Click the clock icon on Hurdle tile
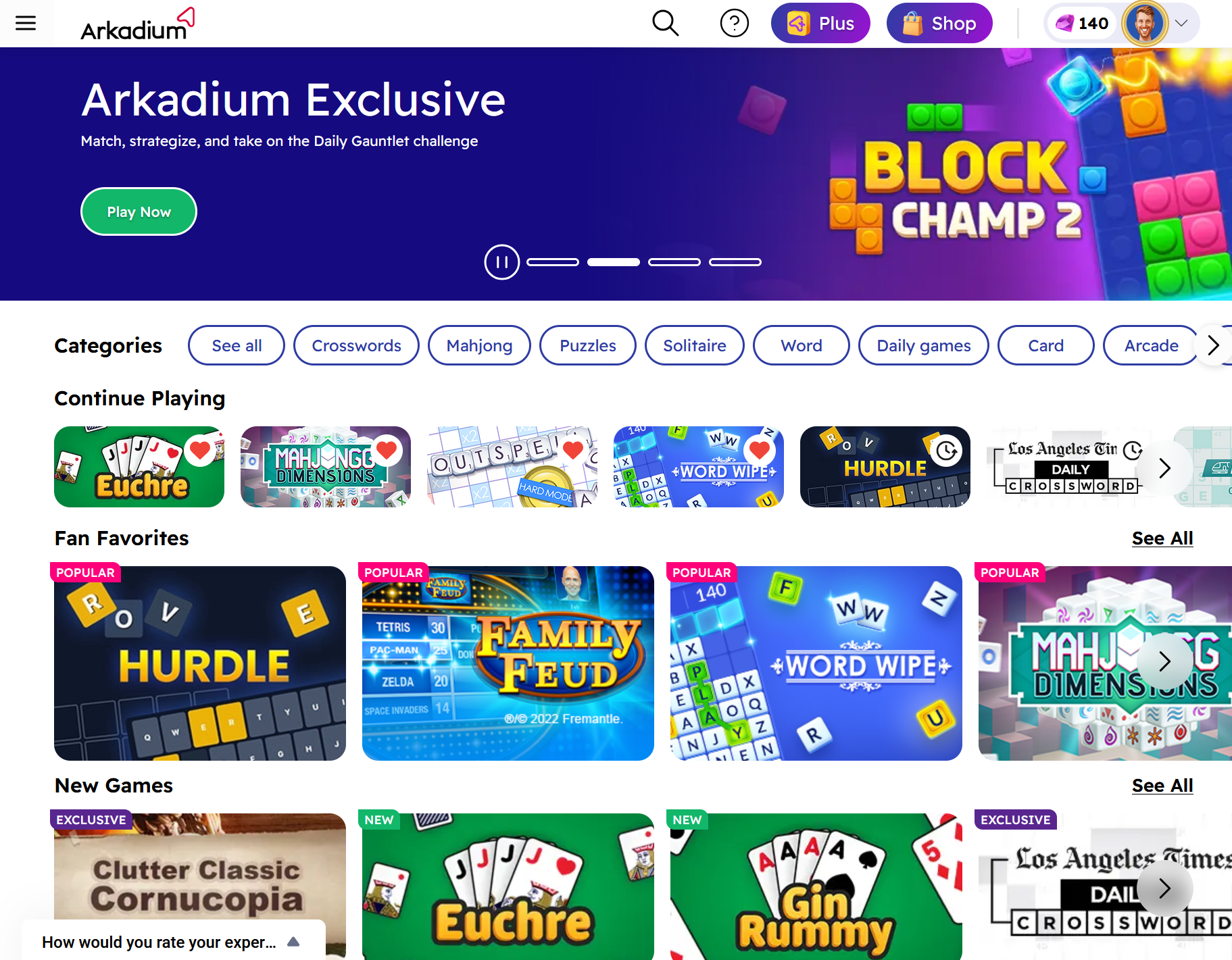The height and width of the screenshot is (960, 1232). point(946,451)
